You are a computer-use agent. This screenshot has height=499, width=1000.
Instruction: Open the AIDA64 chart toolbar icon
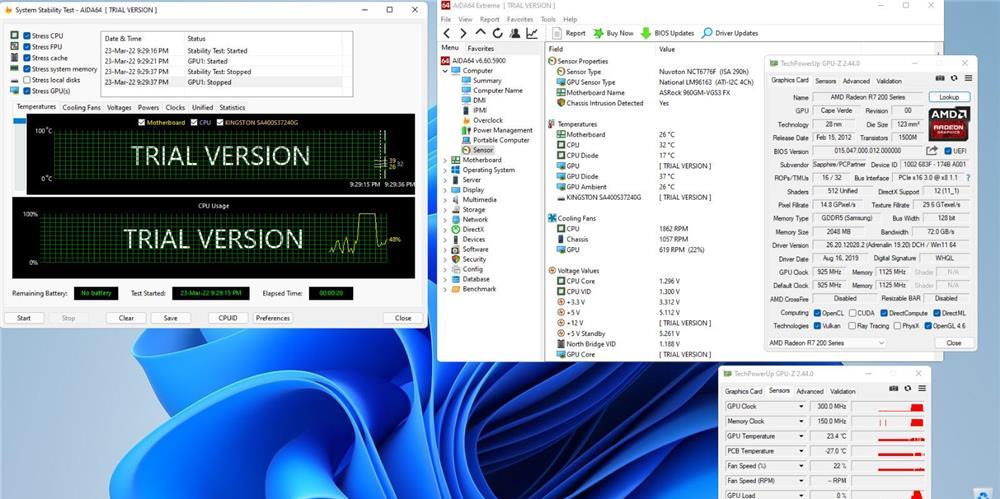click(531, 33)
